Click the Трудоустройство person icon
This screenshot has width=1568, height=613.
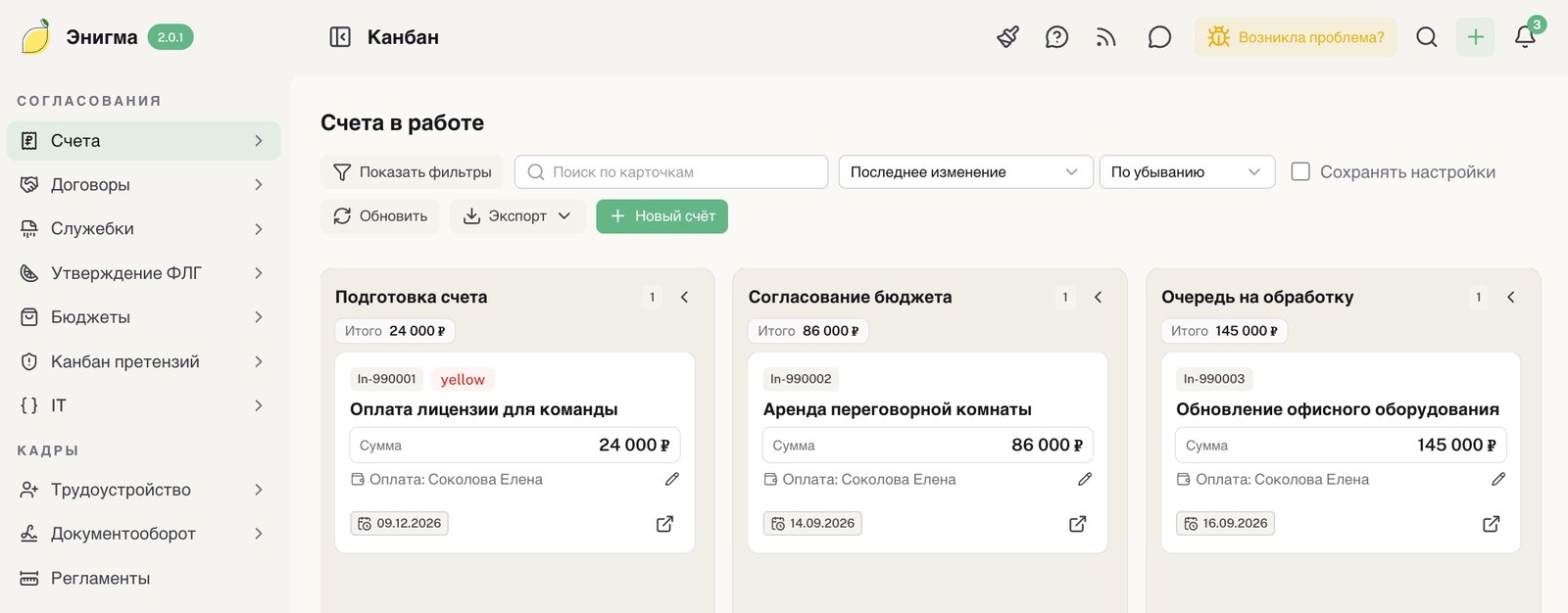[29, 490]
